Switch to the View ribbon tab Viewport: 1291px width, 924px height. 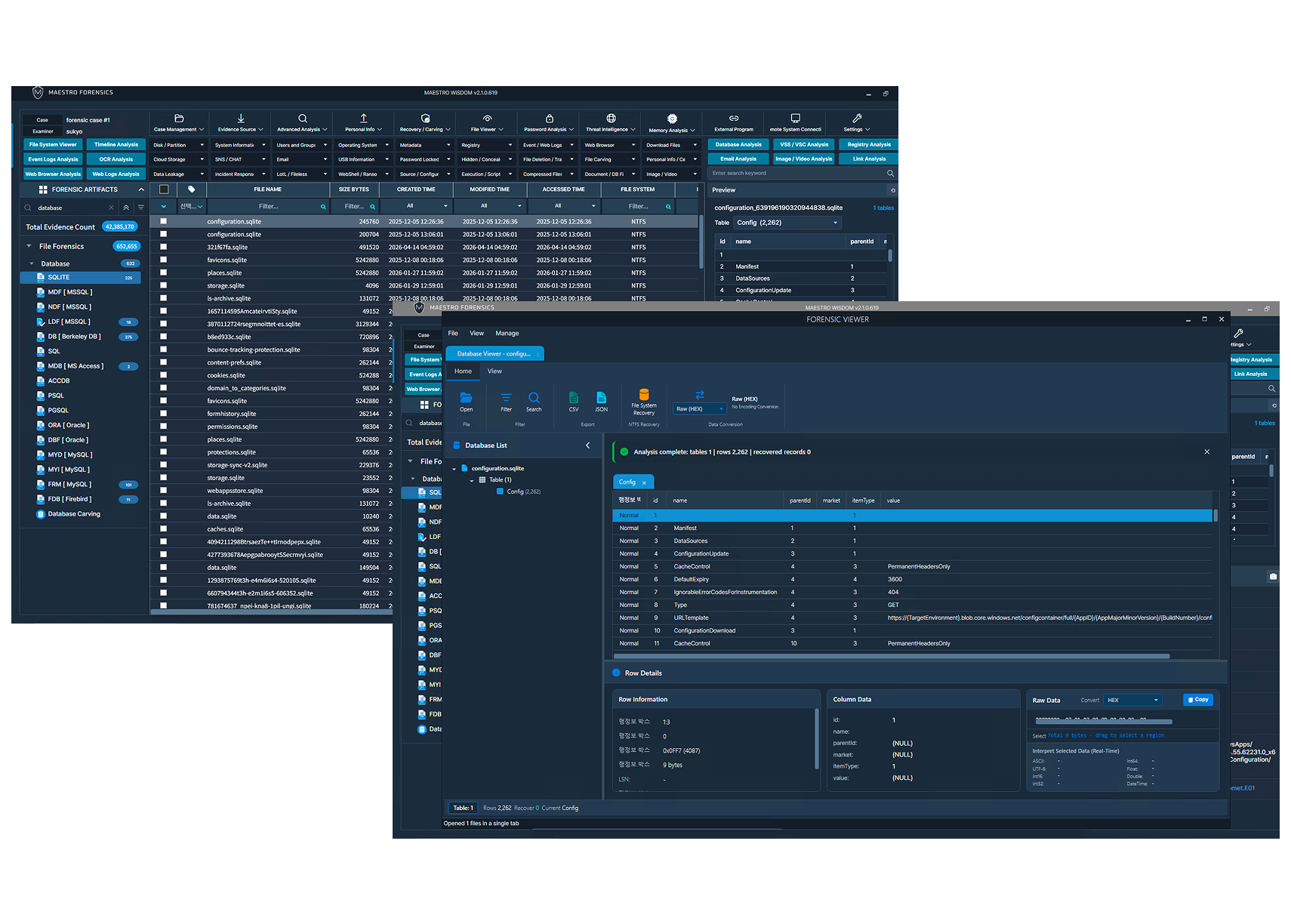pyautogui.click(x=495, y=371)
